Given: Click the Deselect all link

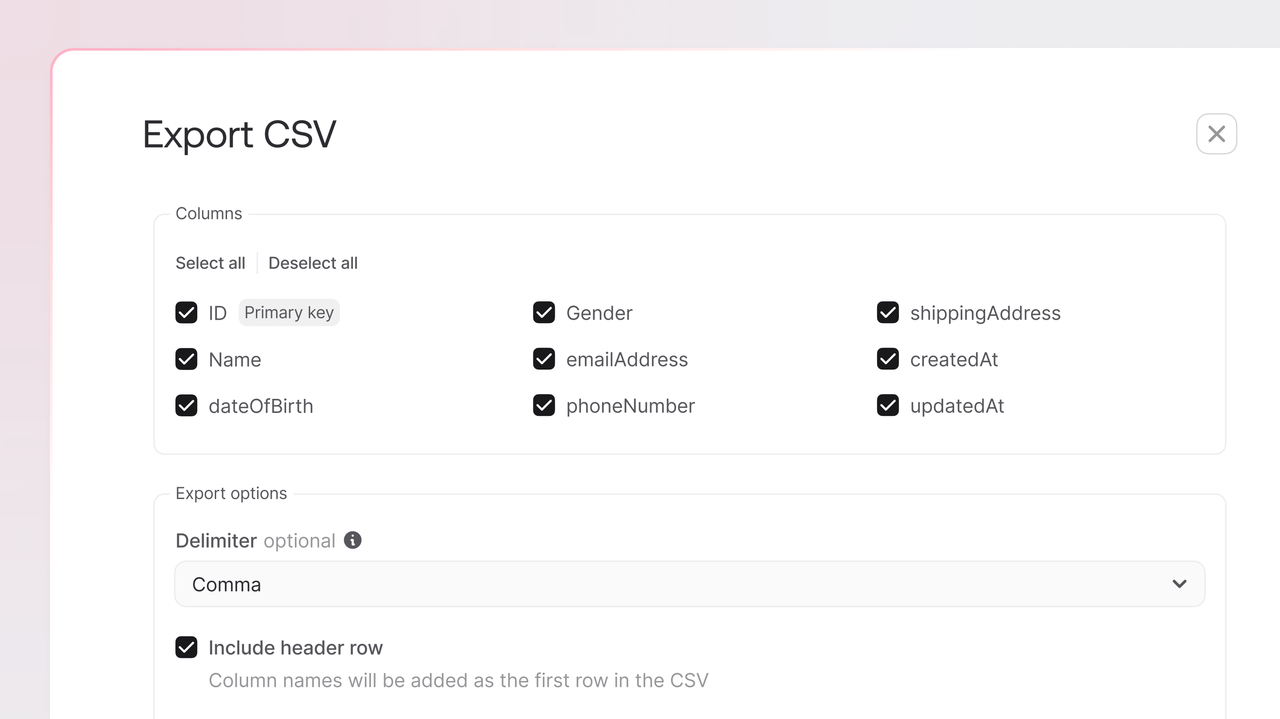Looking at the screenshot, I should click(x=313, y=263).
